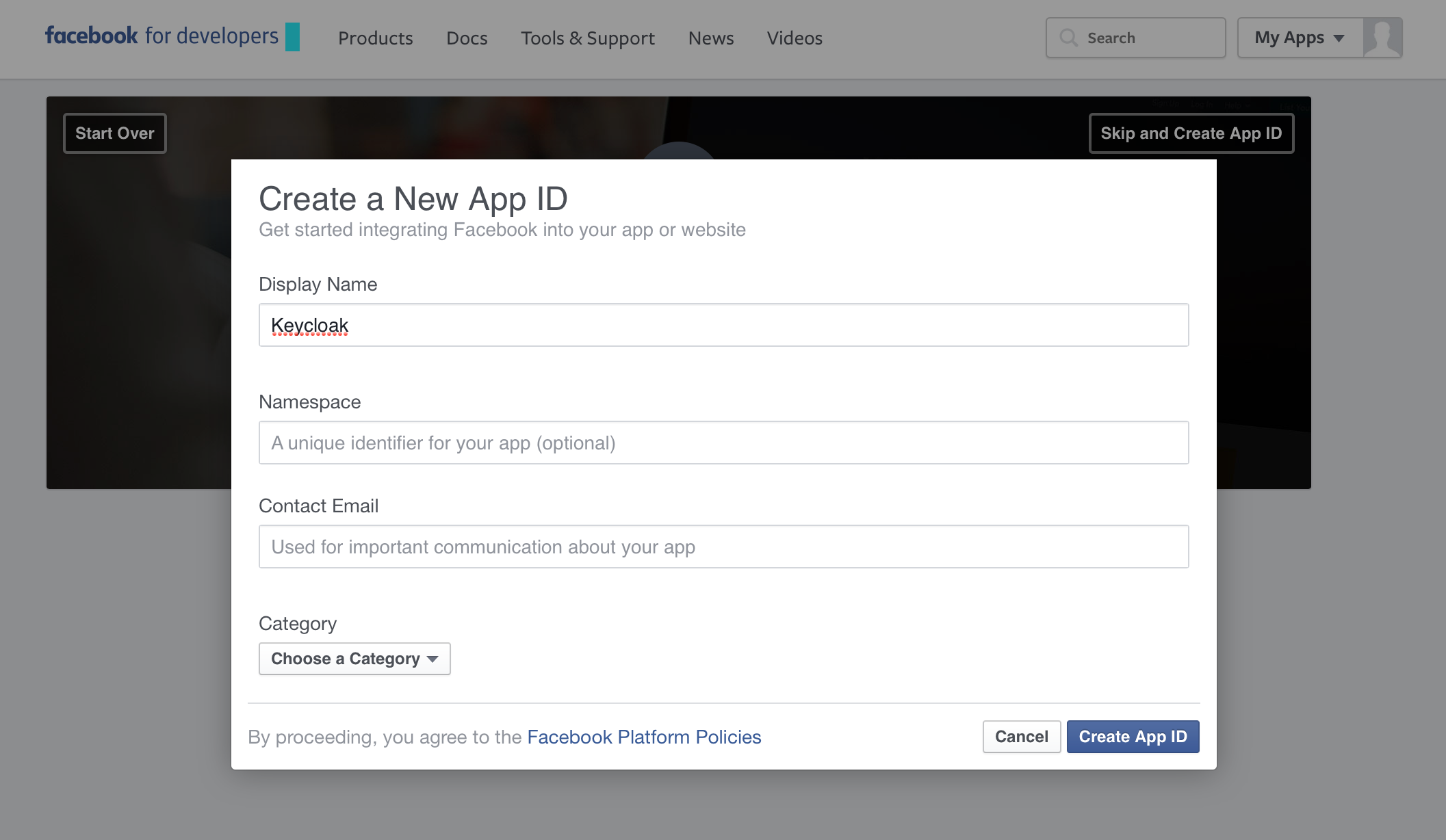Screen dimensions: 1446x840
Task: Click the Namespace input field
Action: coord(723,443)
